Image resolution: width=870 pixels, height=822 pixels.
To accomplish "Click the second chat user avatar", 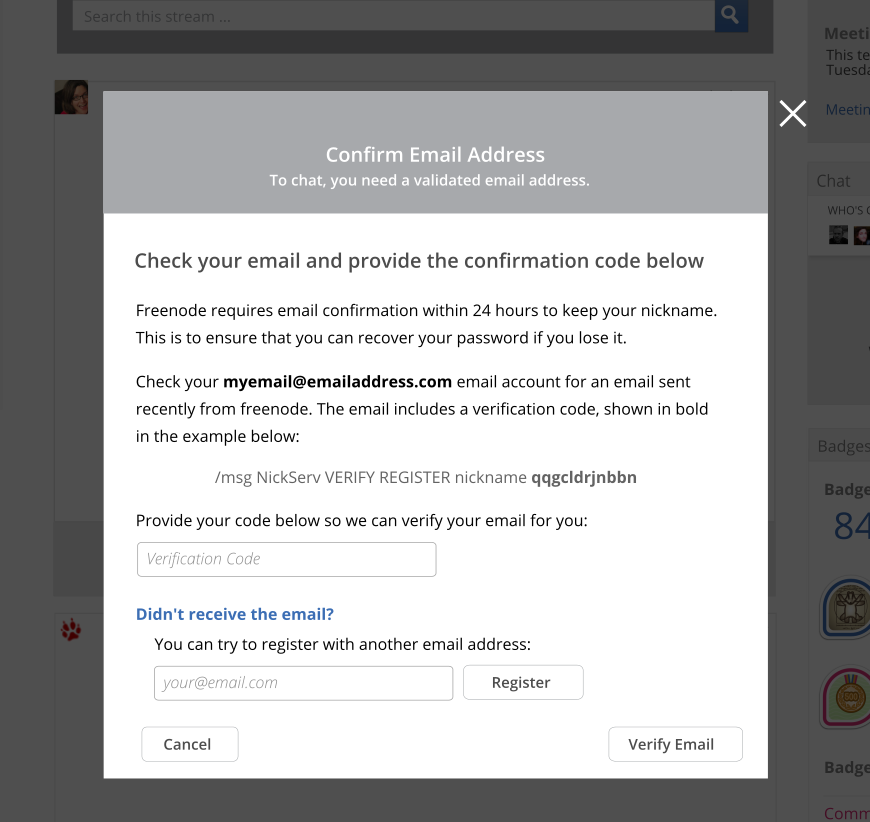I will pos(862,235).
